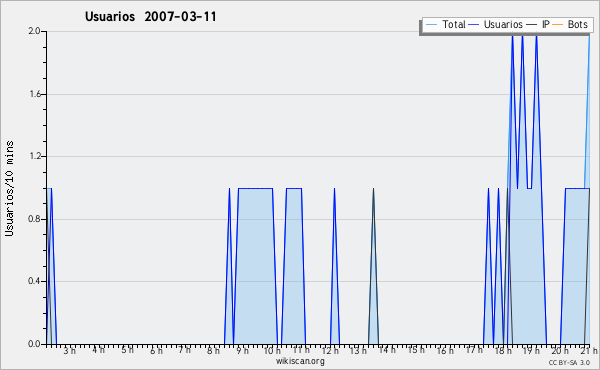The height and width of the screenshot is (370, 600).
Task: Click the '15 h' x-axis label
Action: (x=416, y=349)
